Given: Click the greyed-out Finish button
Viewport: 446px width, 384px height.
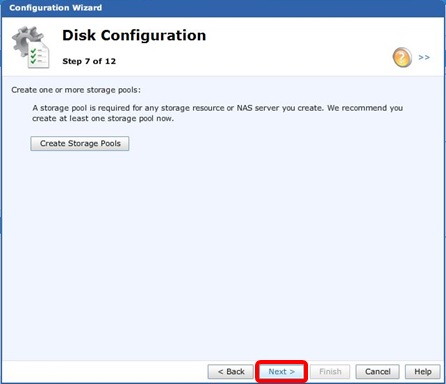Looking at the screenshot, I should 330,372.
